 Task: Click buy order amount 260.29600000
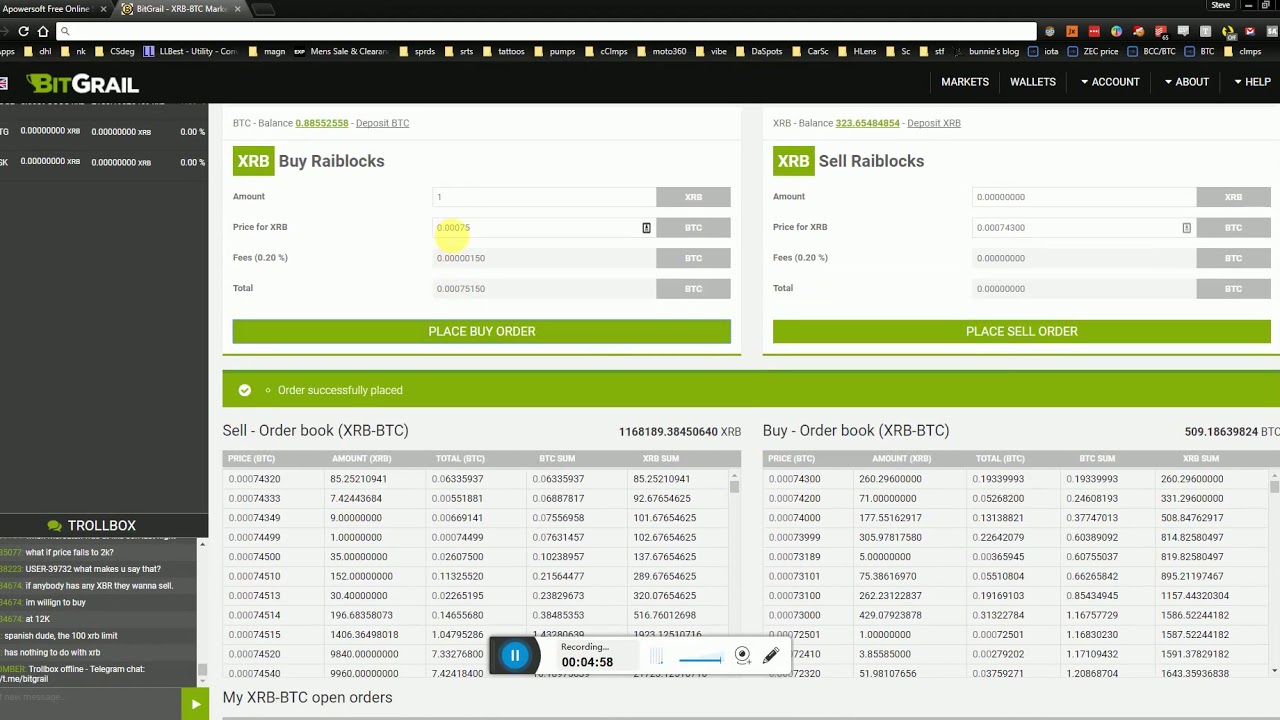pyautogui.click(x=890, y=479)
